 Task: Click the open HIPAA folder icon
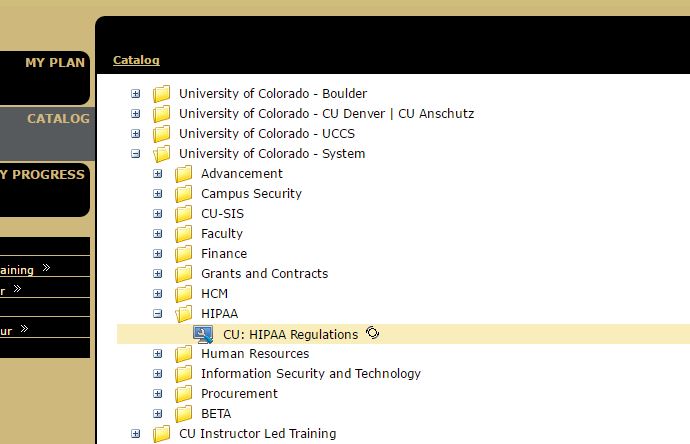tap(184, 314)
